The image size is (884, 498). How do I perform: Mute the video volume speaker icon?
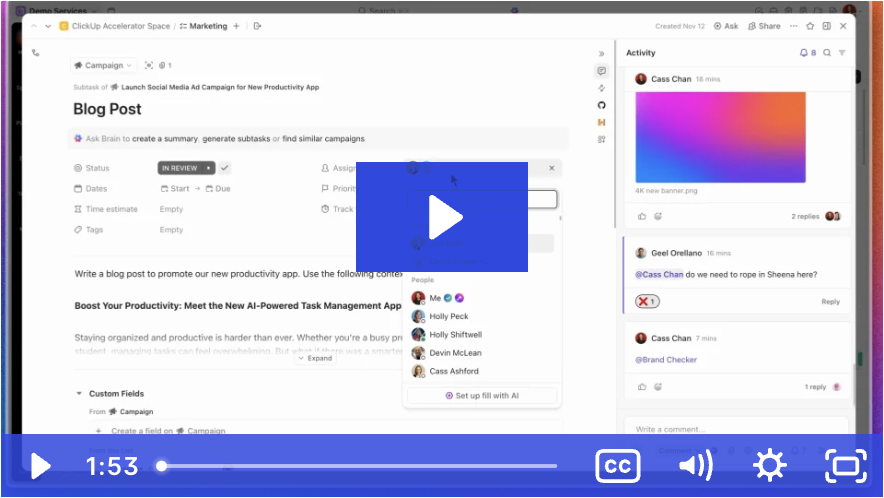pyautogui.click(x=696, y=466)
